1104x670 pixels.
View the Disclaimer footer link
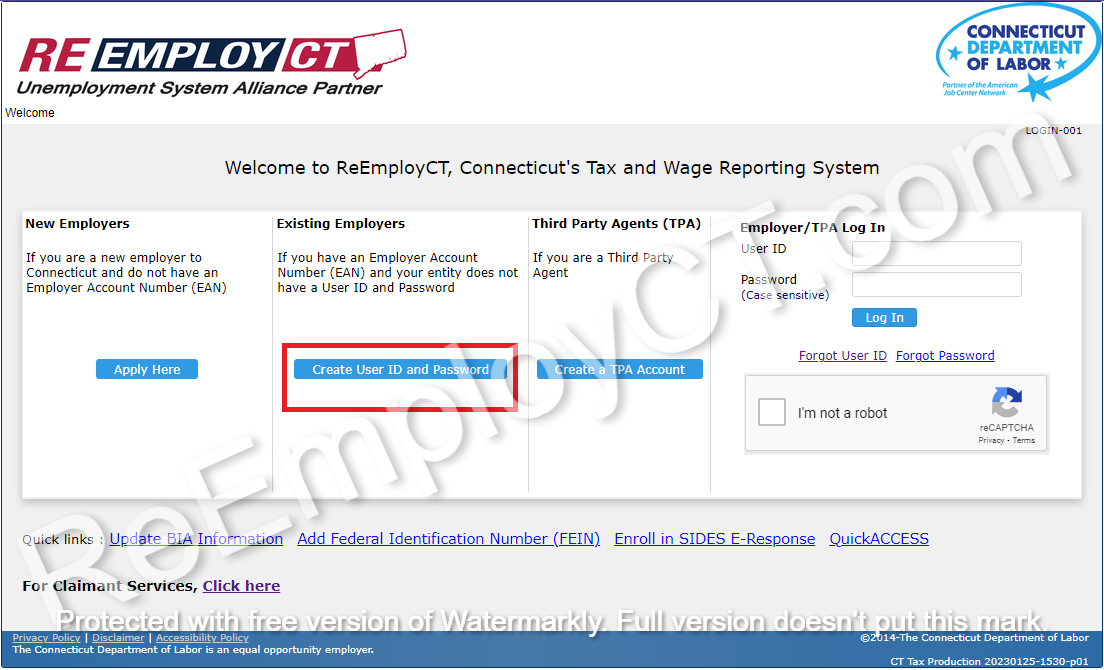(118, 638)
